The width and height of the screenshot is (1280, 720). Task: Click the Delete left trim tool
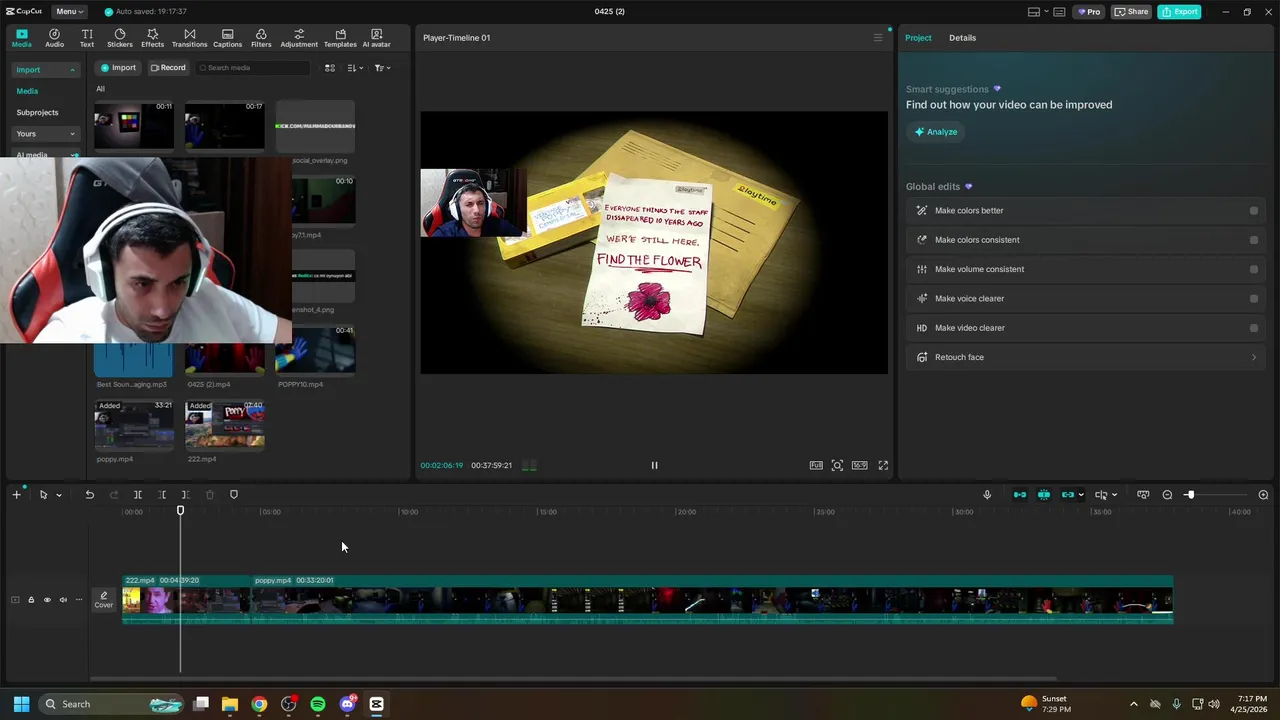[x=162, y=495]
